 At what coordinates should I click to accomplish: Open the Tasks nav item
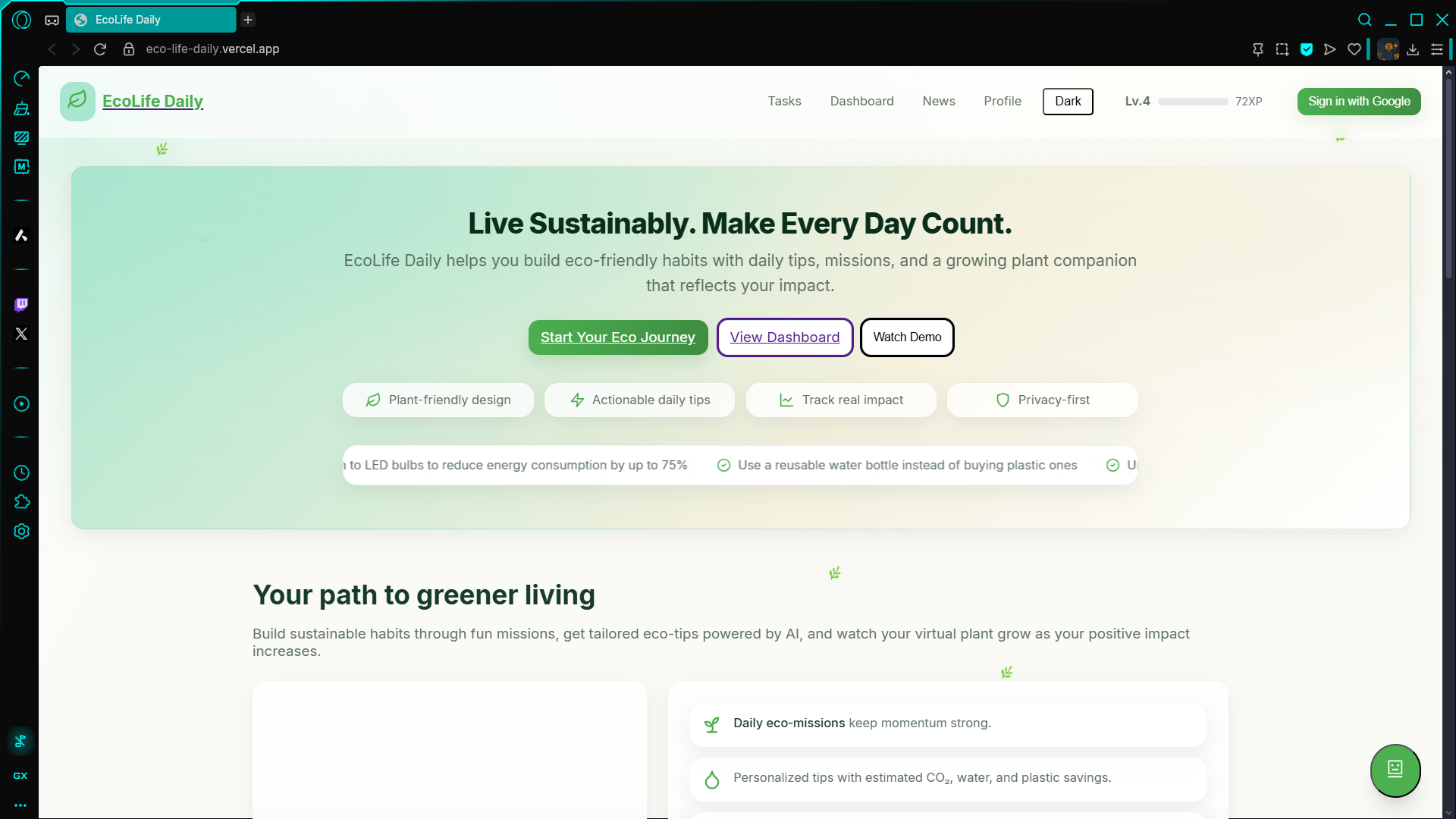click(x=784, y=102)
